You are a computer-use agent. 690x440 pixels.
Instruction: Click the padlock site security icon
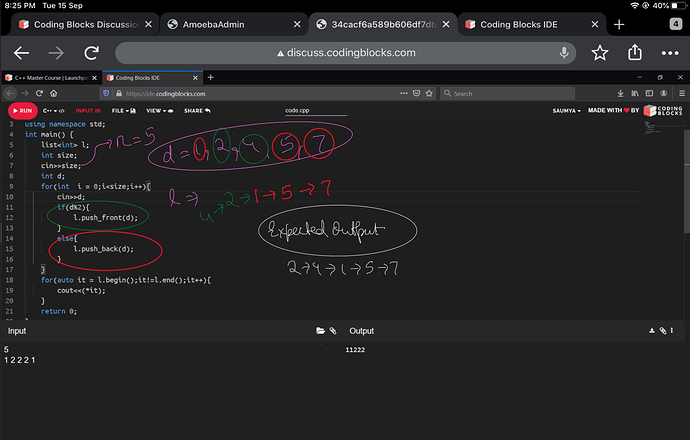pos(118,93)
